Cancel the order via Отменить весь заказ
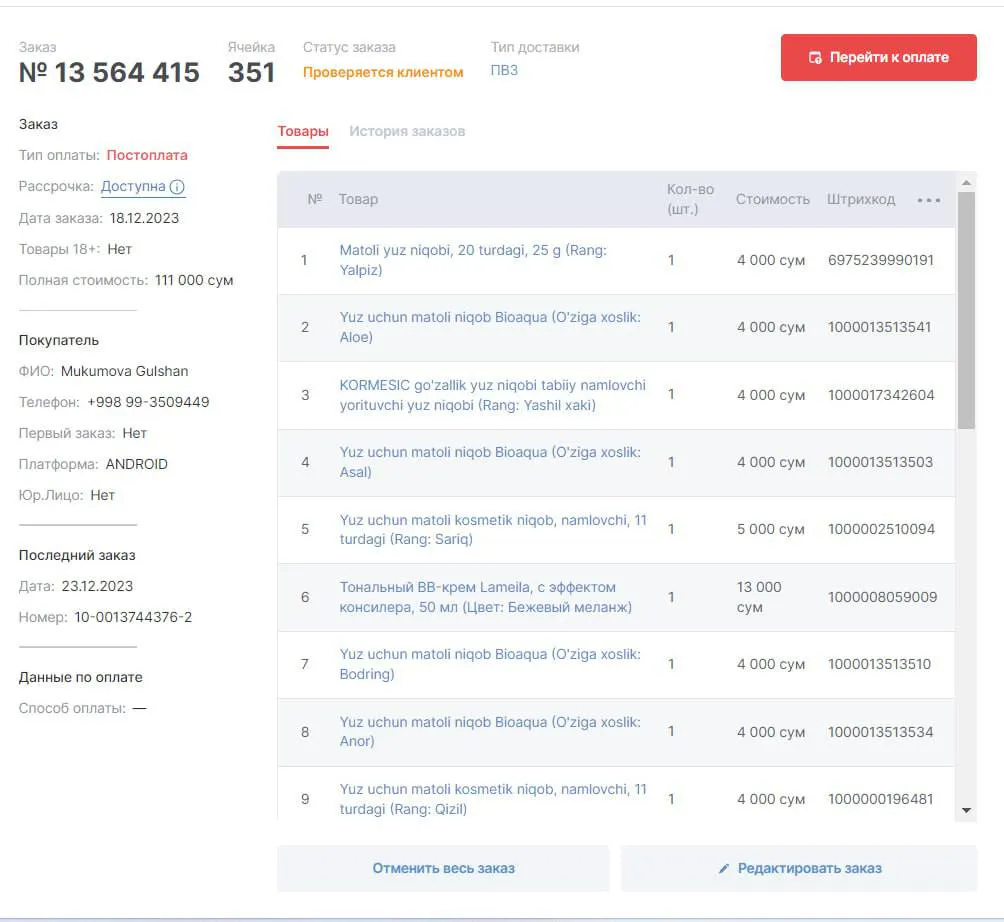 (443, 868)
